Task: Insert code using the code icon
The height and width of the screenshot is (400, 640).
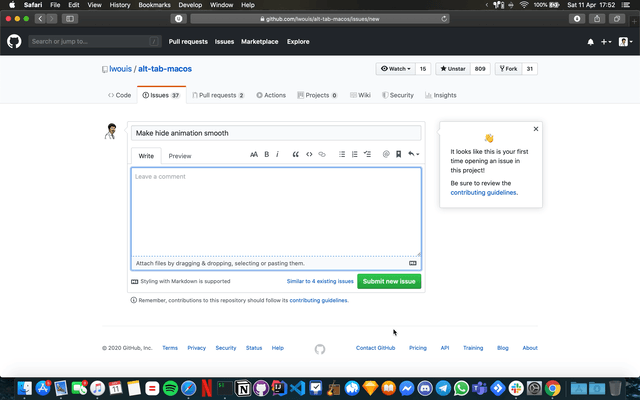Action: point(309,154)
